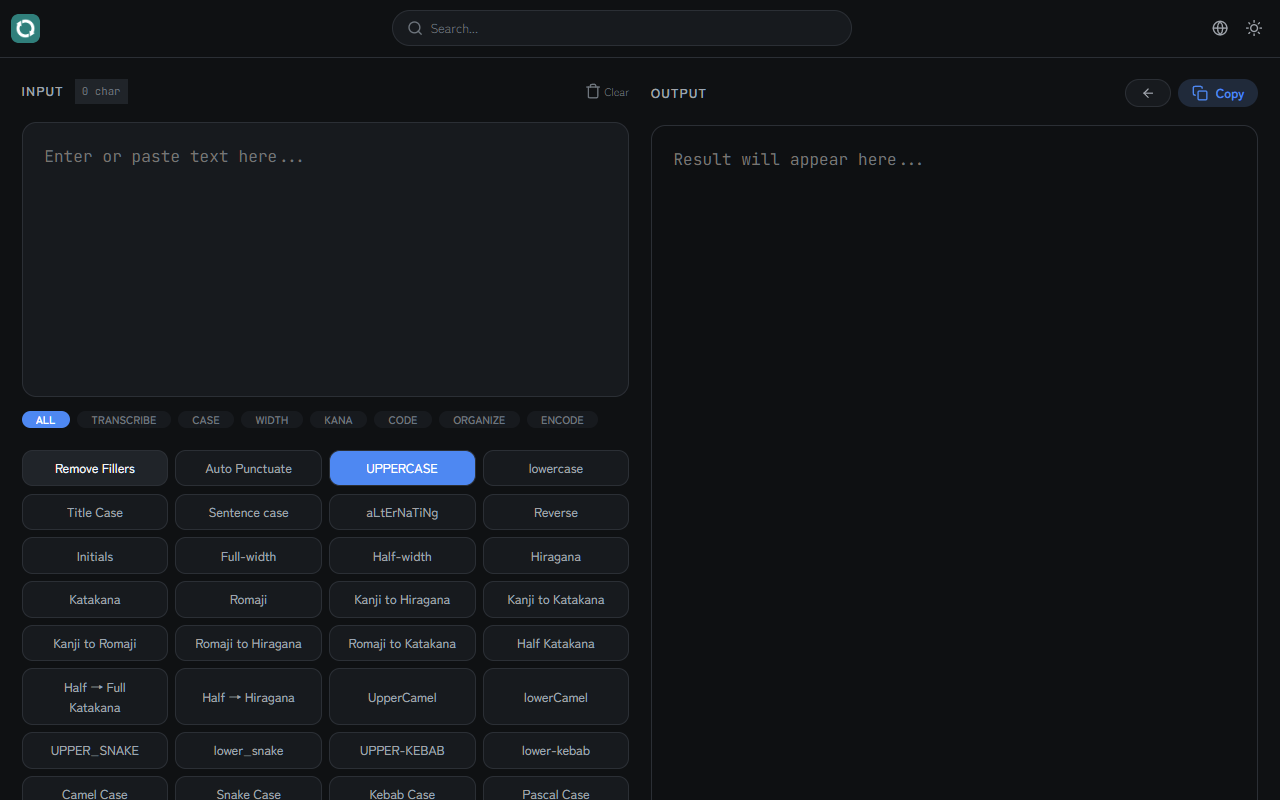Select the ALL filter tab
Screen dimensions: 1280x800
pyautogui.click(x=46, y=420)
